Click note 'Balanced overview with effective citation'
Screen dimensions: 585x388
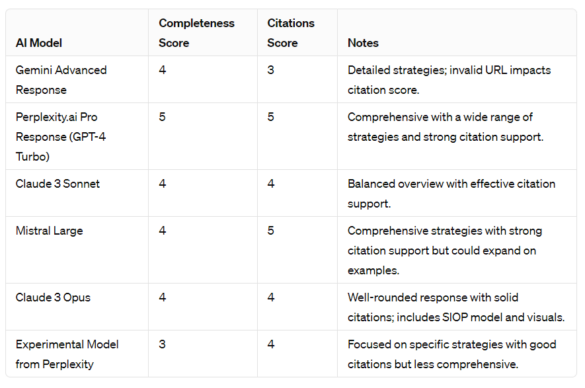tap(451, 194)
